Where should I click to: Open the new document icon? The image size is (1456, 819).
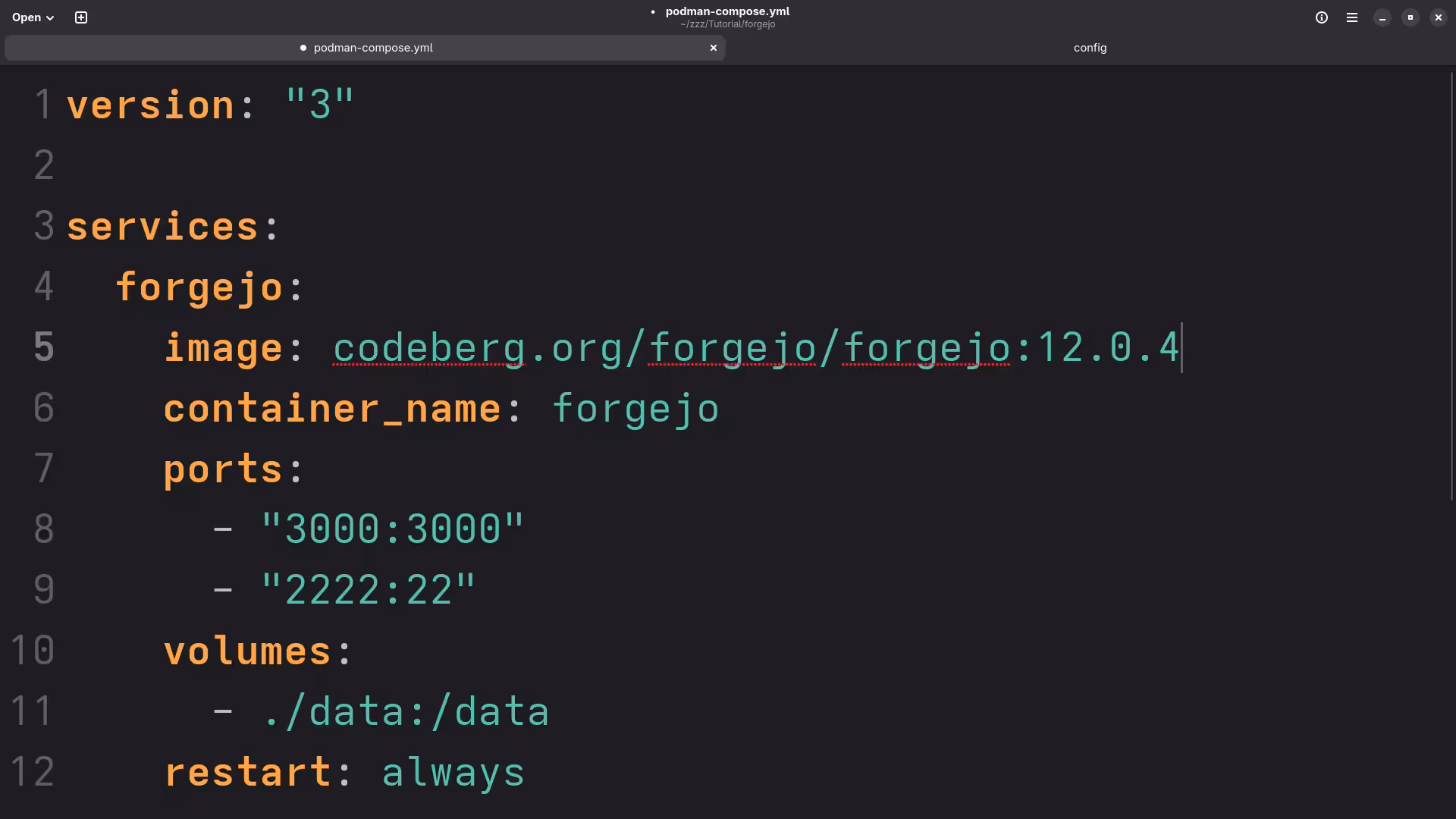(81, 17)
